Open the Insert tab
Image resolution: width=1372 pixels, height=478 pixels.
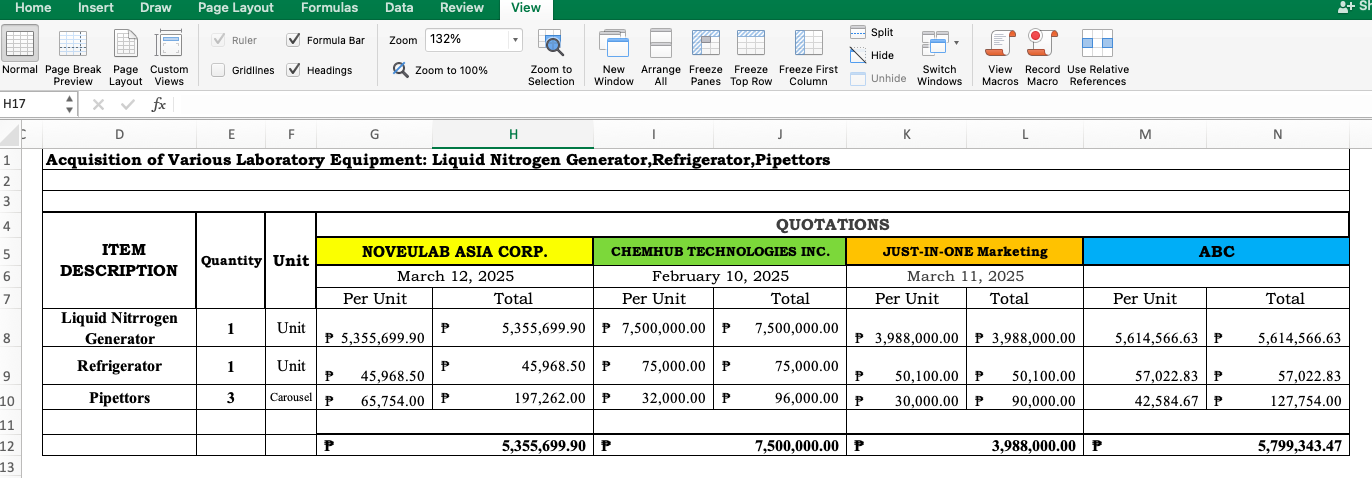coord(95,7)
